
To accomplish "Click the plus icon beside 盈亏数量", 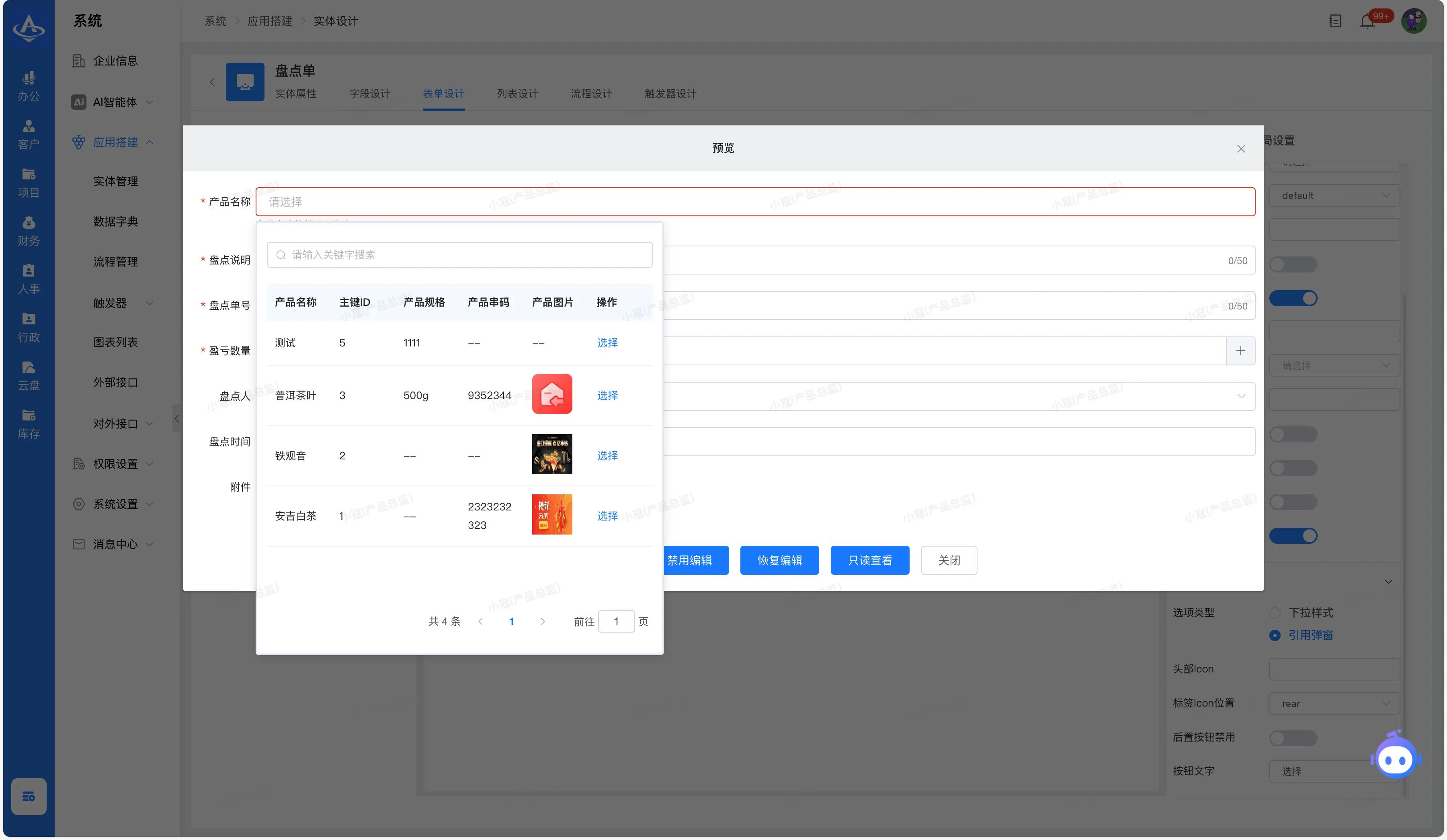I will [1240, 351].
